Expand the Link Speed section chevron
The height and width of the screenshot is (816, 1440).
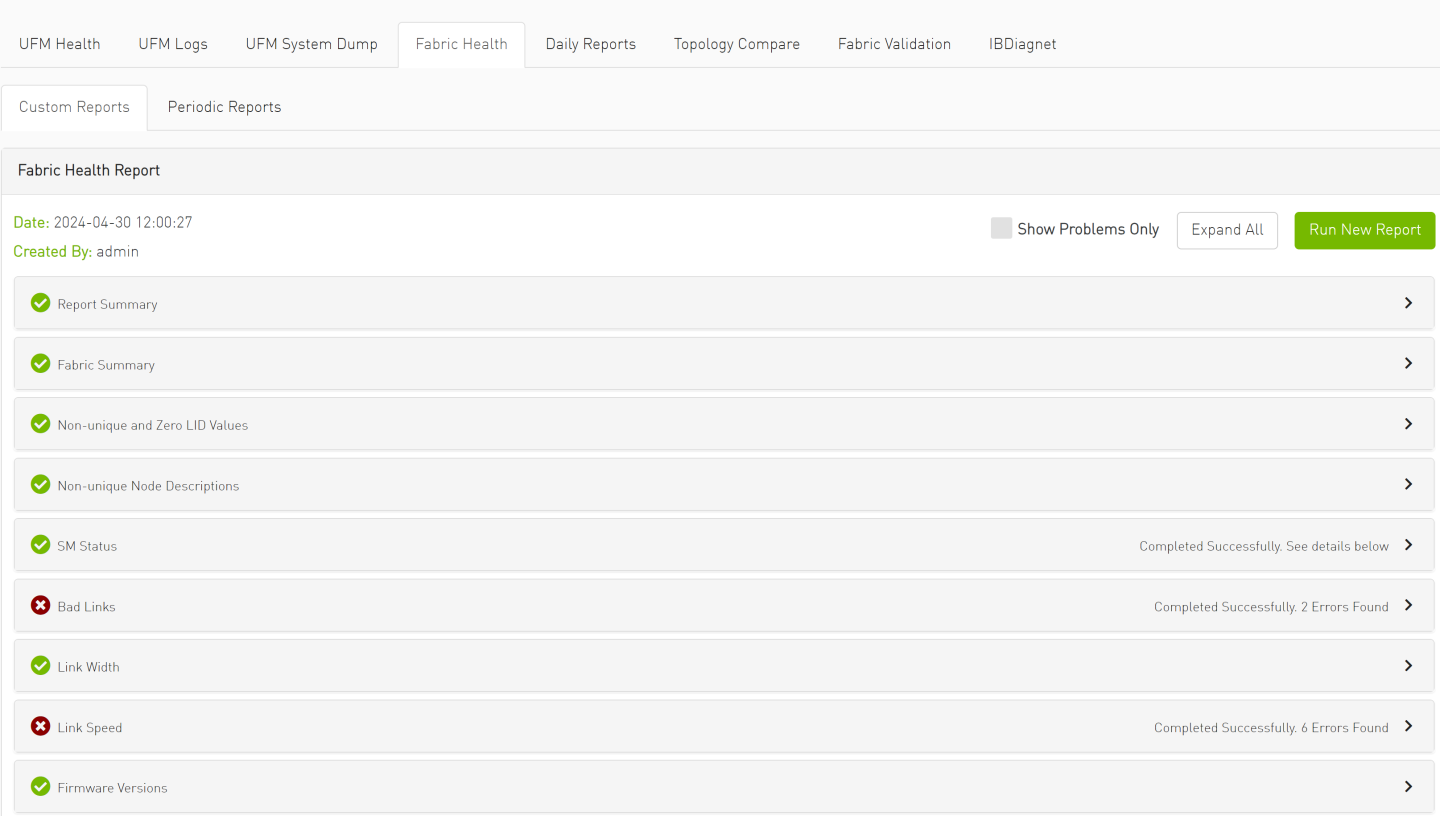click(1408, 727)
